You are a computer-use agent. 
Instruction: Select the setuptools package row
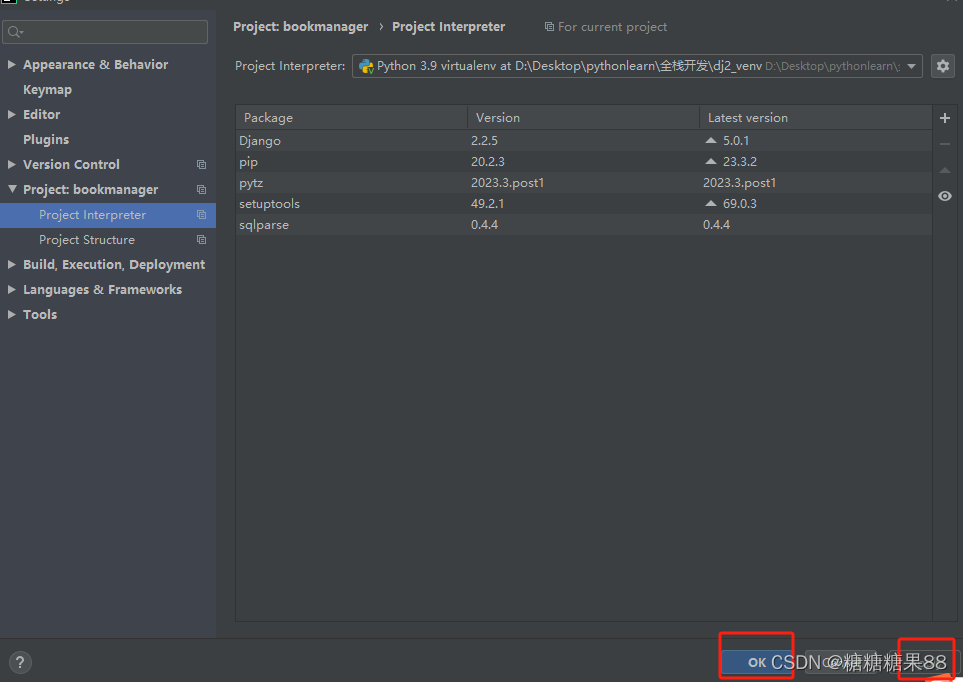pos(583,203)
